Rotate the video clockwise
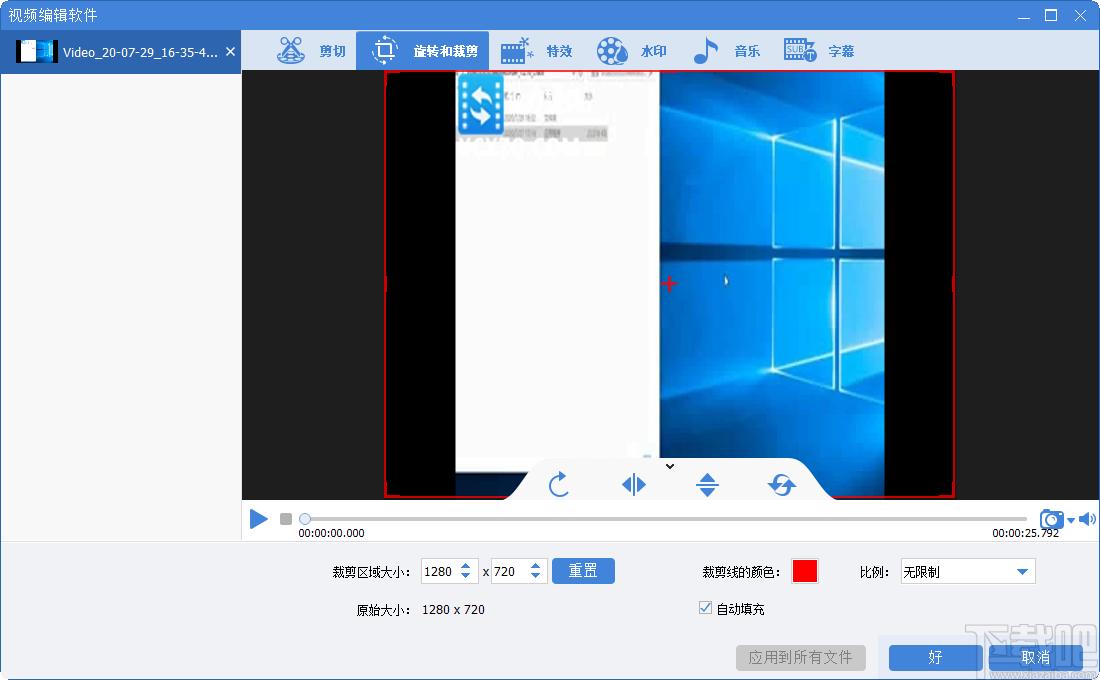The image size is (1100, 680). pyautogui.click(x=558, y=484)
